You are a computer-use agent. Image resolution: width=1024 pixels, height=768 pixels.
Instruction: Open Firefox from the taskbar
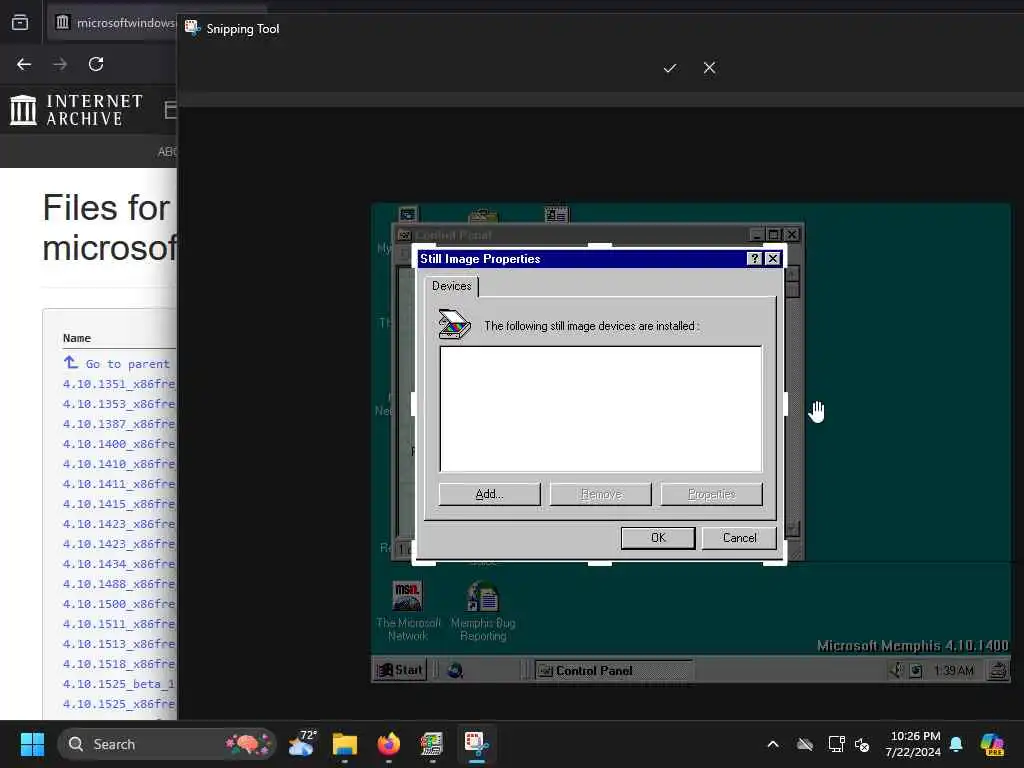[x=389, y=744]
